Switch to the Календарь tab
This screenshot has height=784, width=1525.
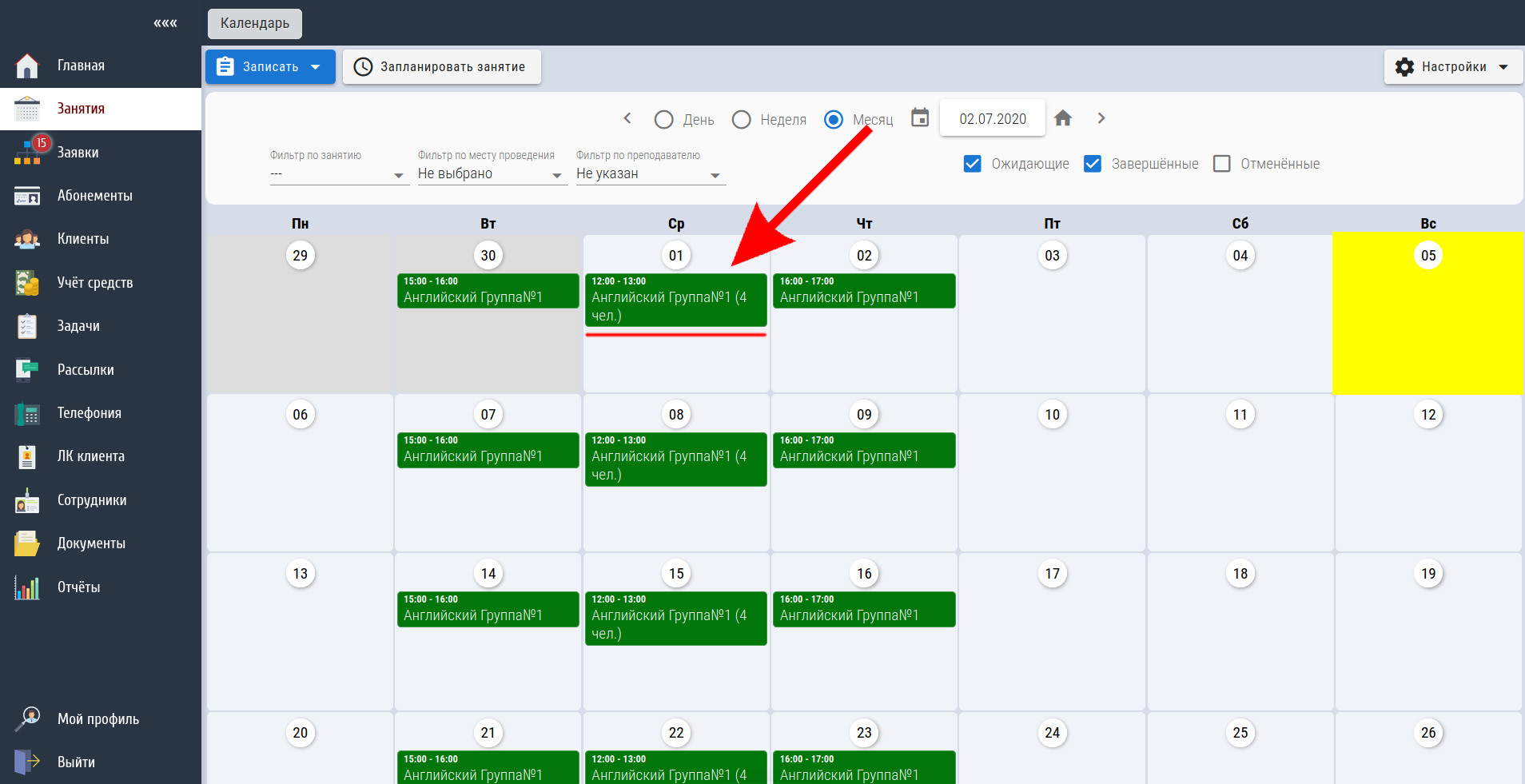255,23
